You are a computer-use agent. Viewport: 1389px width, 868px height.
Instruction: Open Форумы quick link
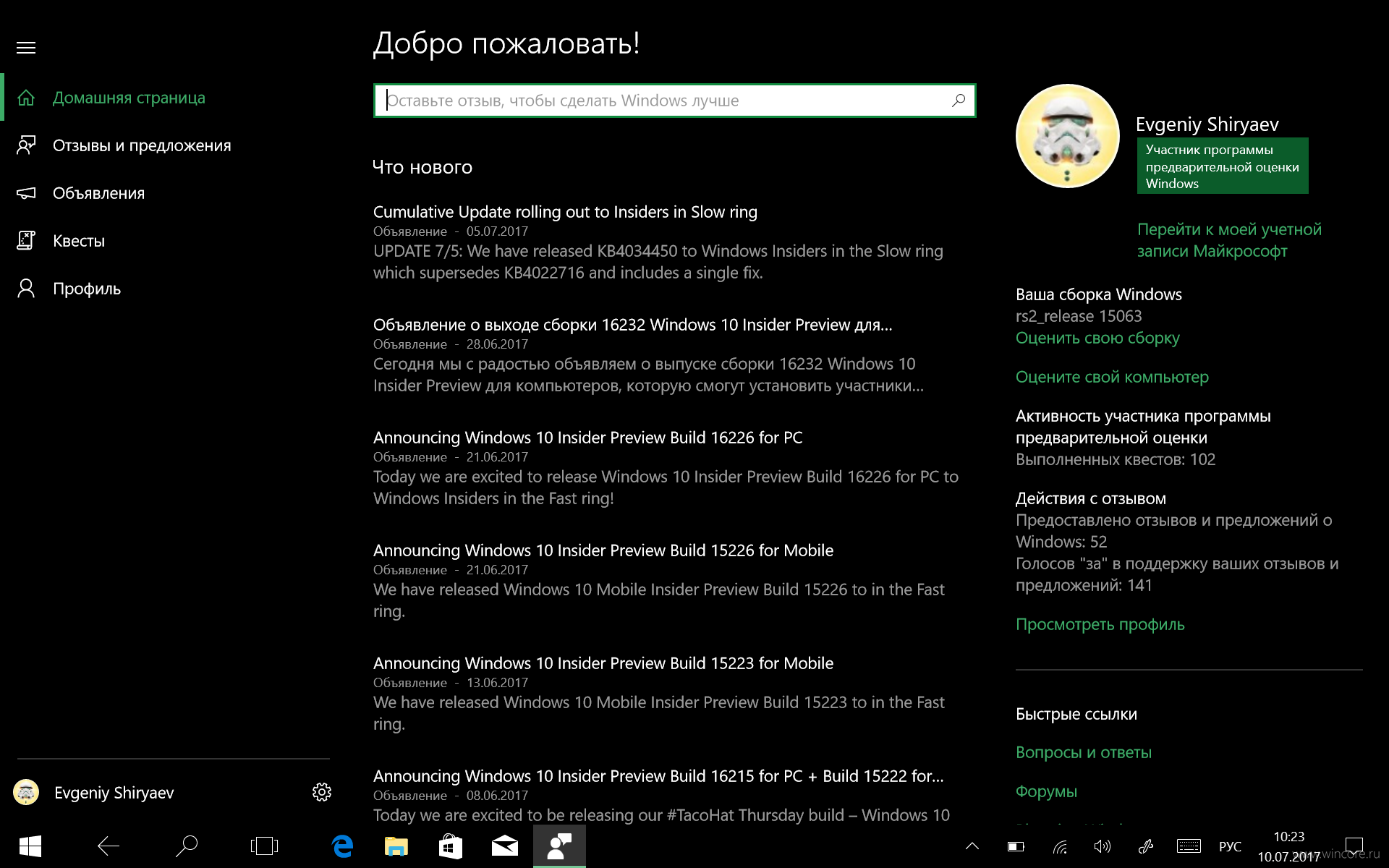pos(1046,791)
